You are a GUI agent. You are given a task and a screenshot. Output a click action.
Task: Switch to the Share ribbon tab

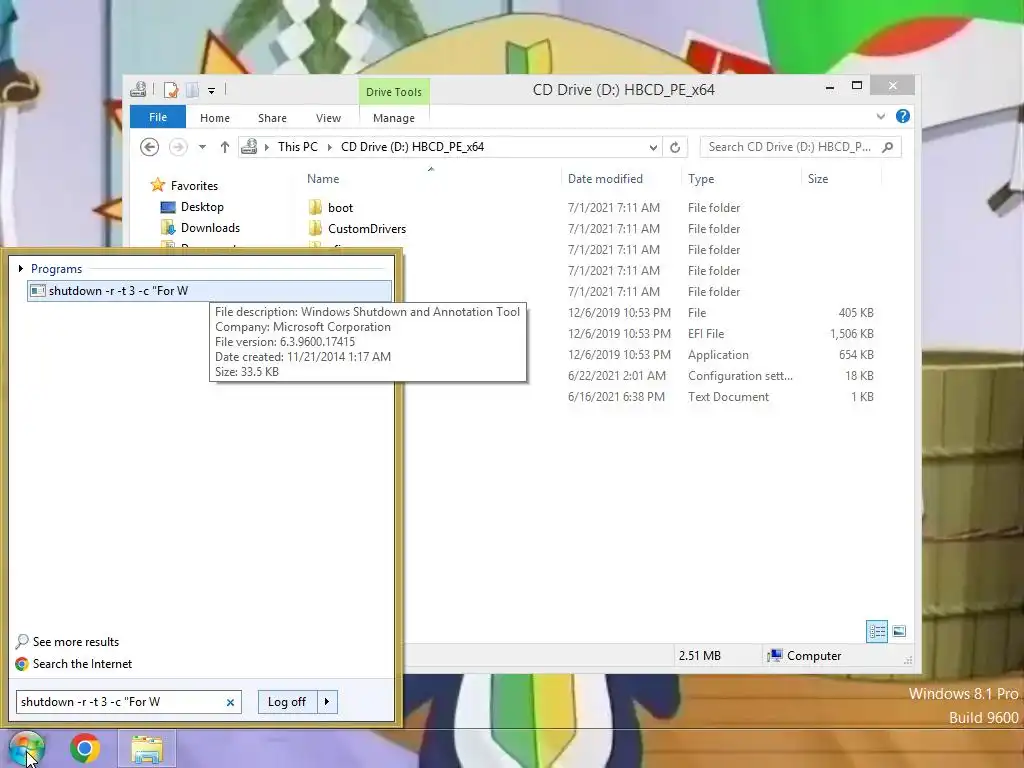[272, 118]
